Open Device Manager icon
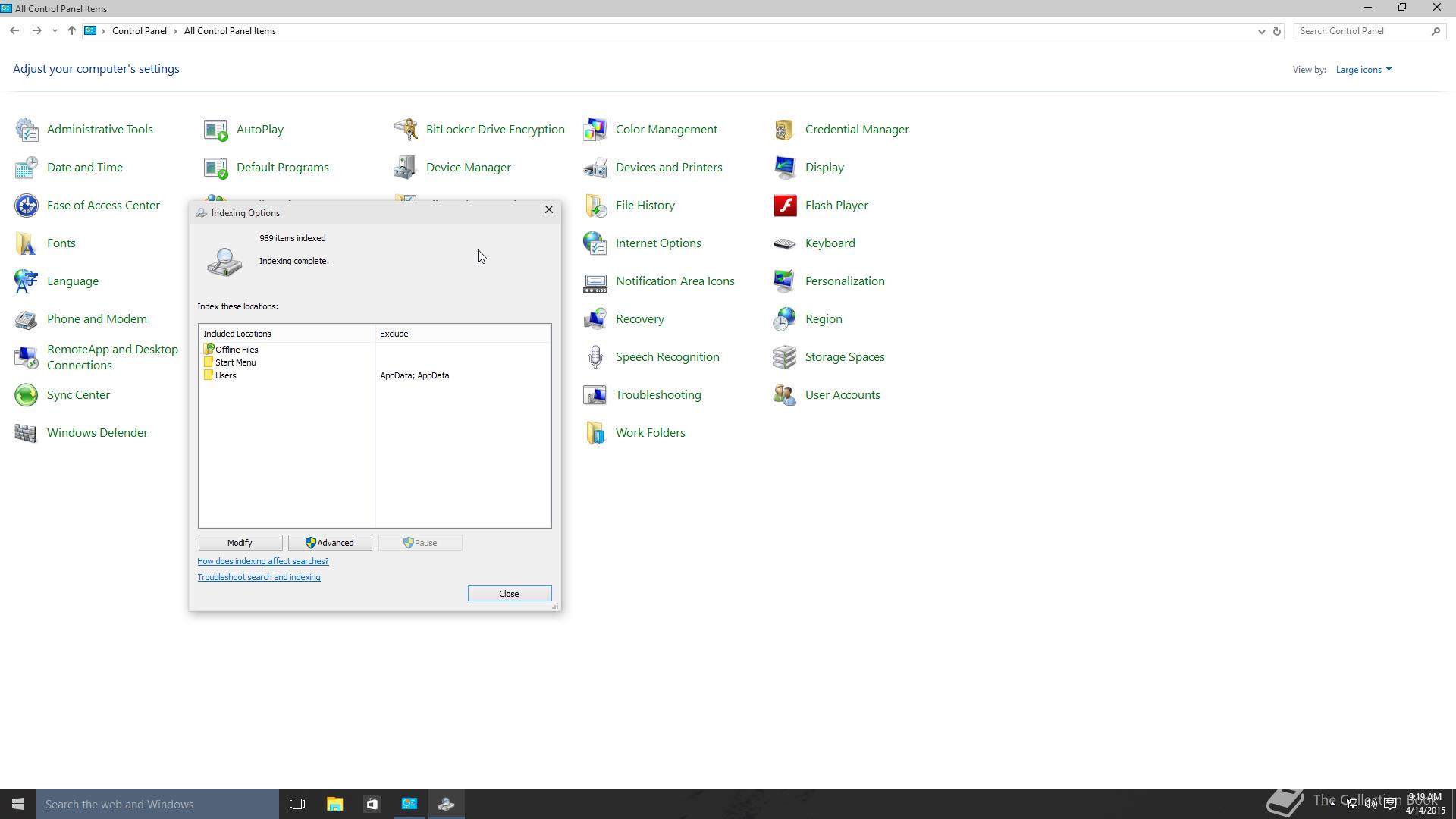 406,168
